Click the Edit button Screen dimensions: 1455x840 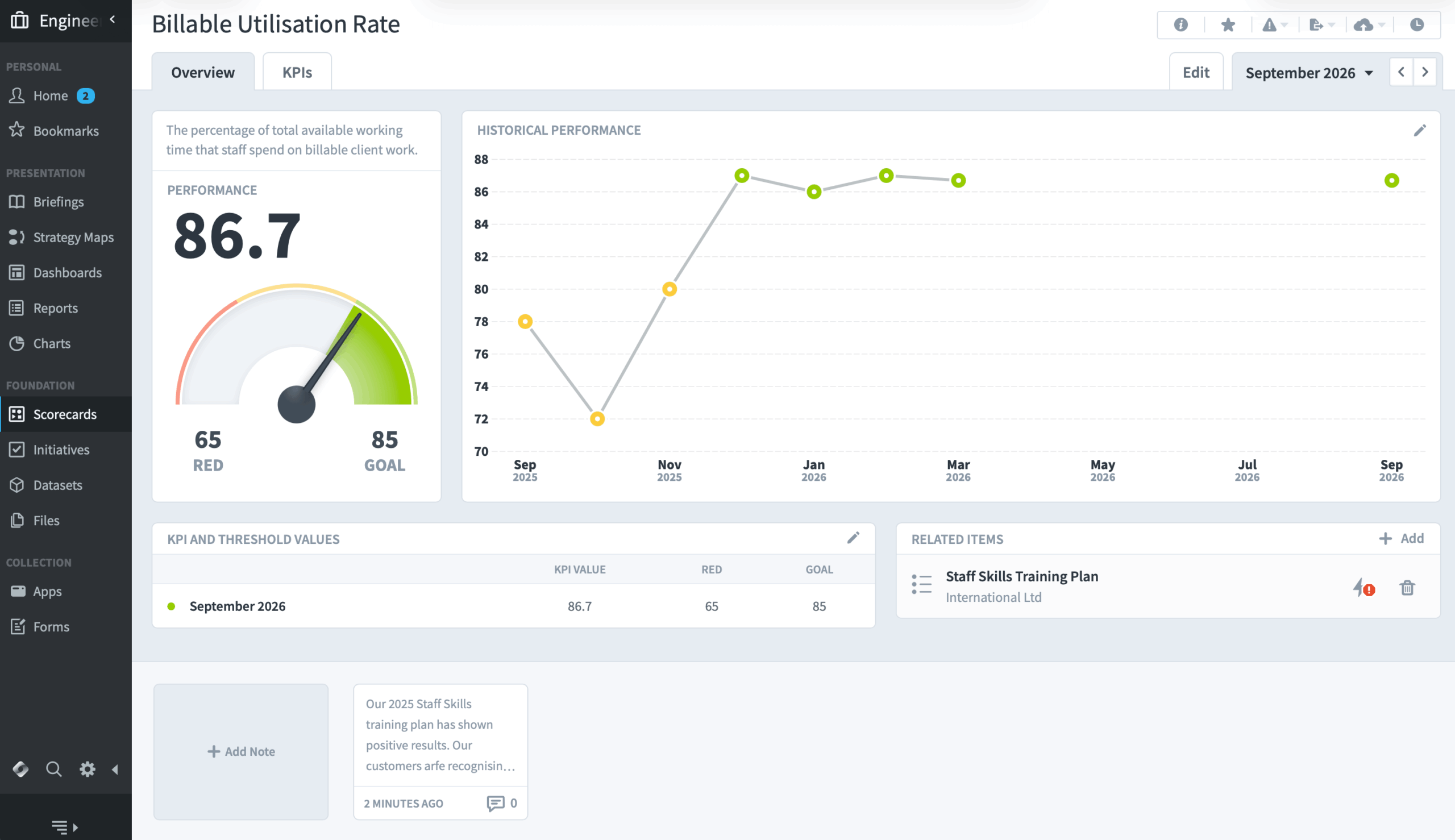1195,72
